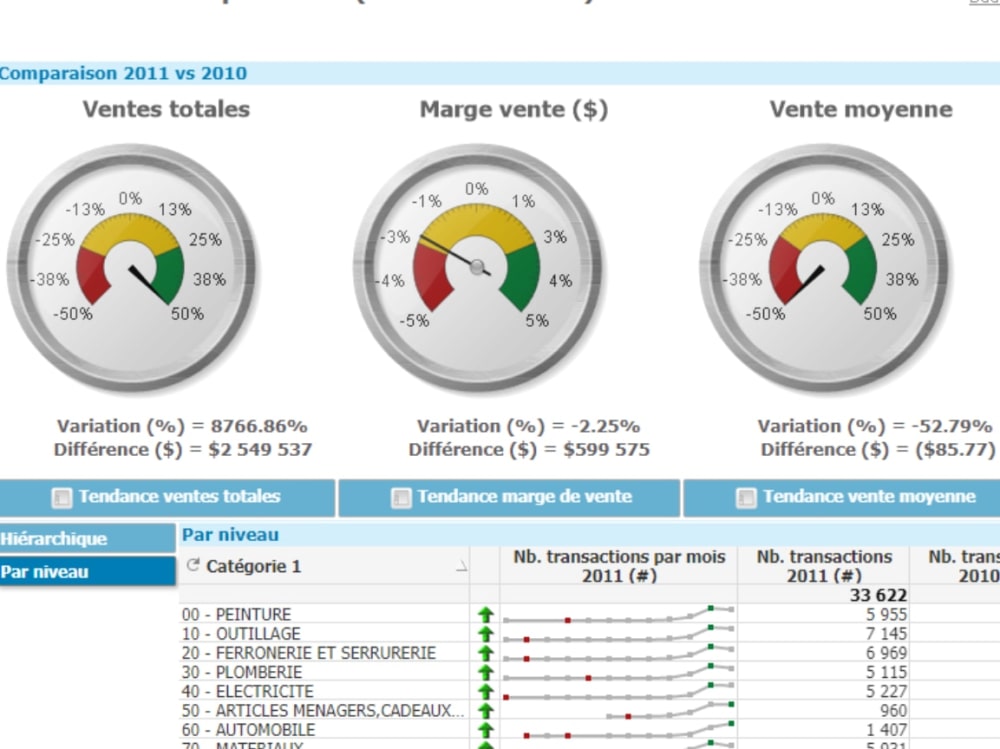Click Marge vente ($) gauge
The height and width of the screenshot is (749, 1000).
pyautogui.click(x=478, y=267)
